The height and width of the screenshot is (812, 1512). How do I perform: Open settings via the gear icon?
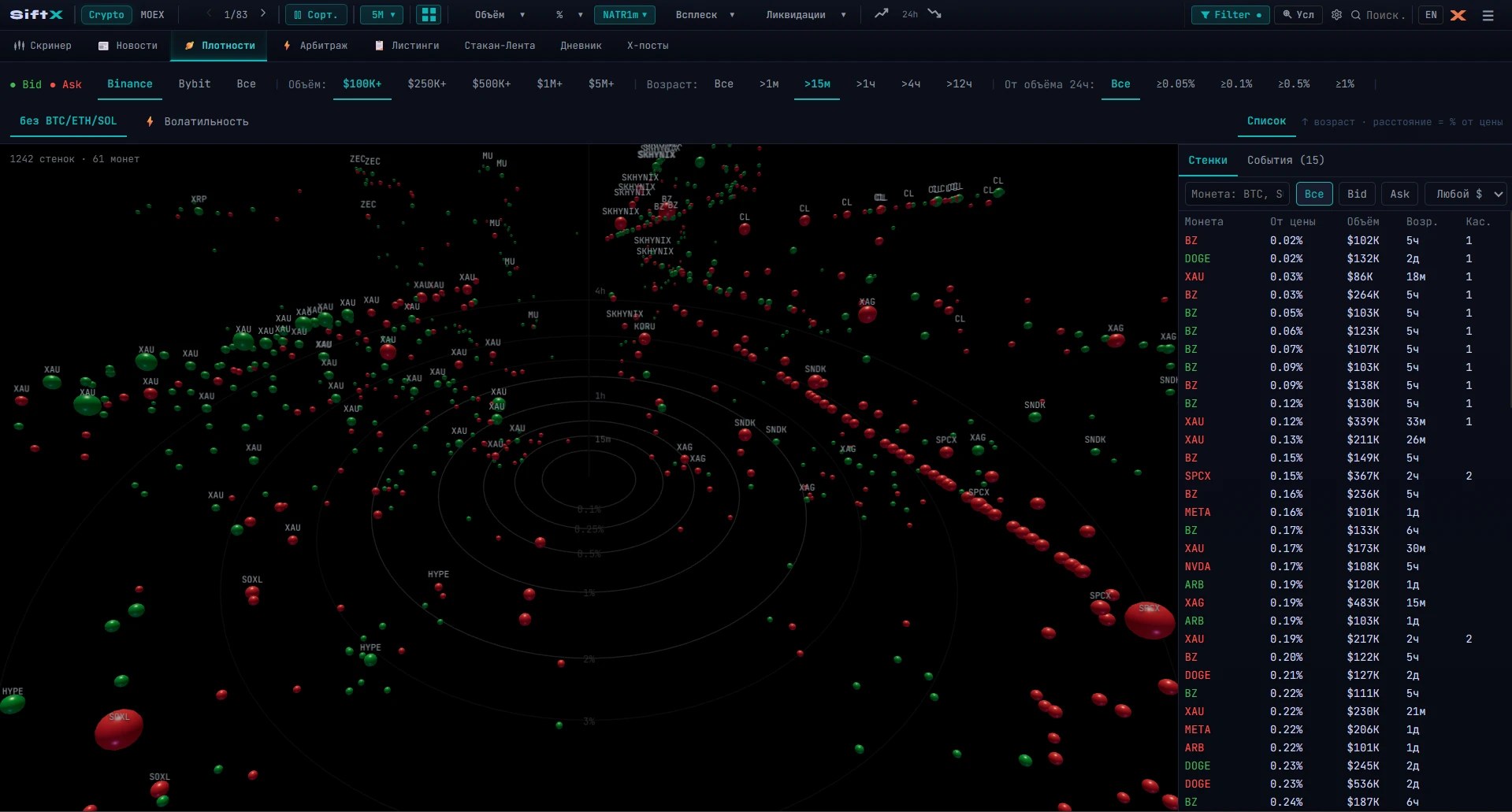1336,15
